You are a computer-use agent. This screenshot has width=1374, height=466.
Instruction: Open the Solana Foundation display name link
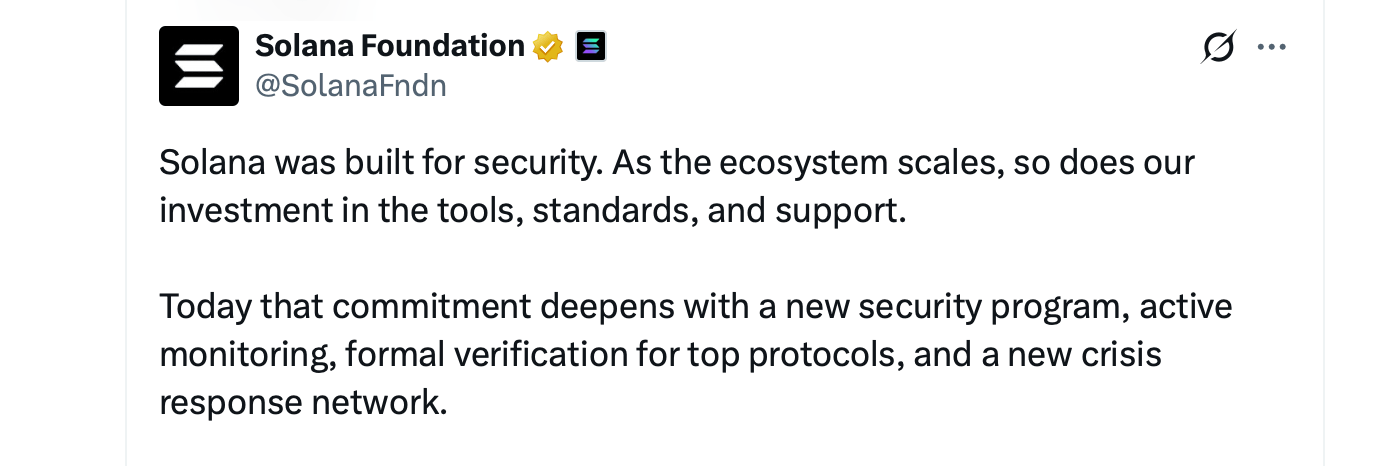click(x=390, y=46)
